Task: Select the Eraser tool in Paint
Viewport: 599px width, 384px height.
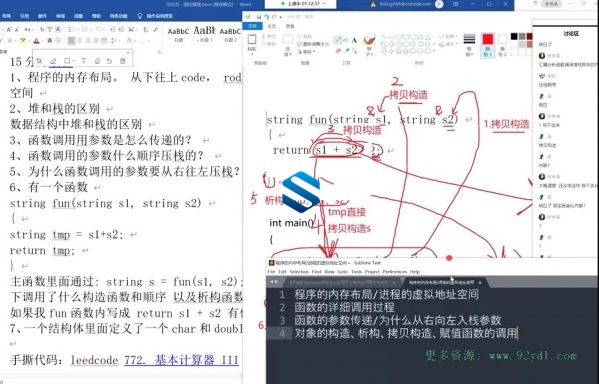Action: [x=338, y=50]
